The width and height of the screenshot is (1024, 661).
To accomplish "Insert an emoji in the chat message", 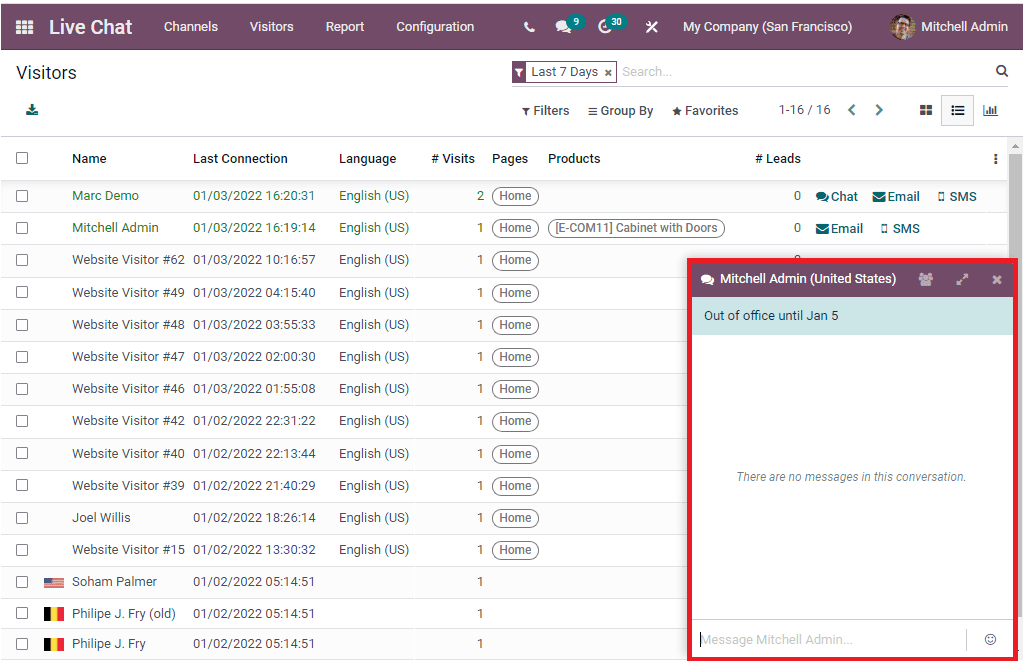I will point(989,639).
